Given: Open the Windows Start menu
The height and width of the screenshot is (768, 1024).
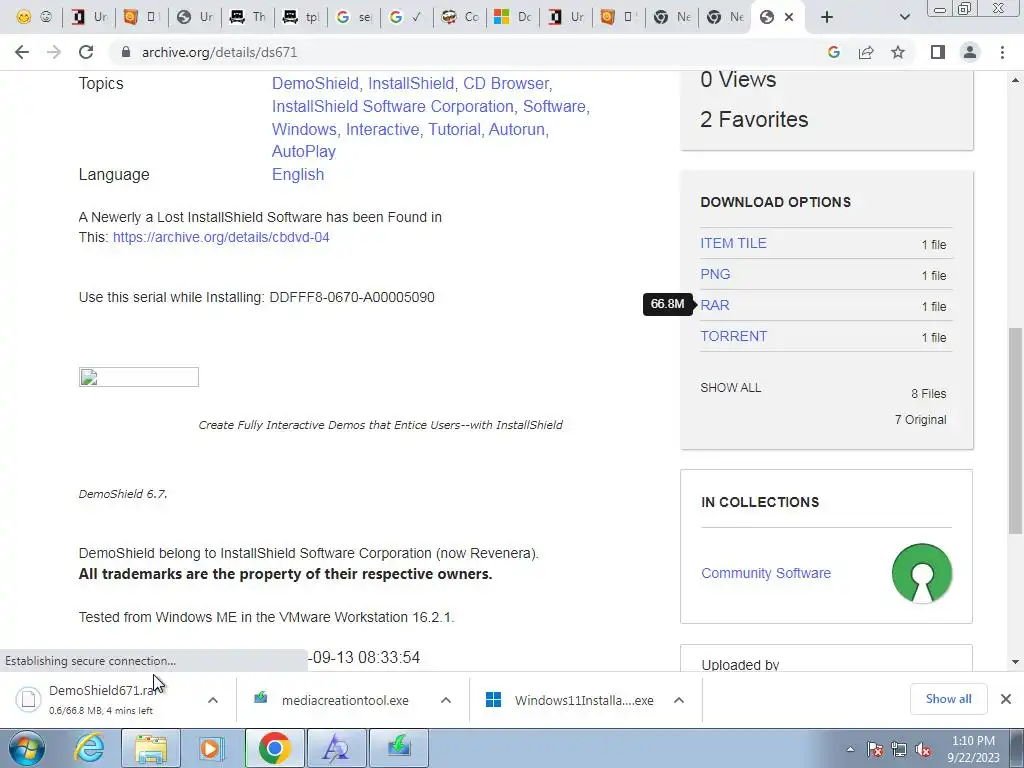Looking at the screenshot, I should click(27, 748).
